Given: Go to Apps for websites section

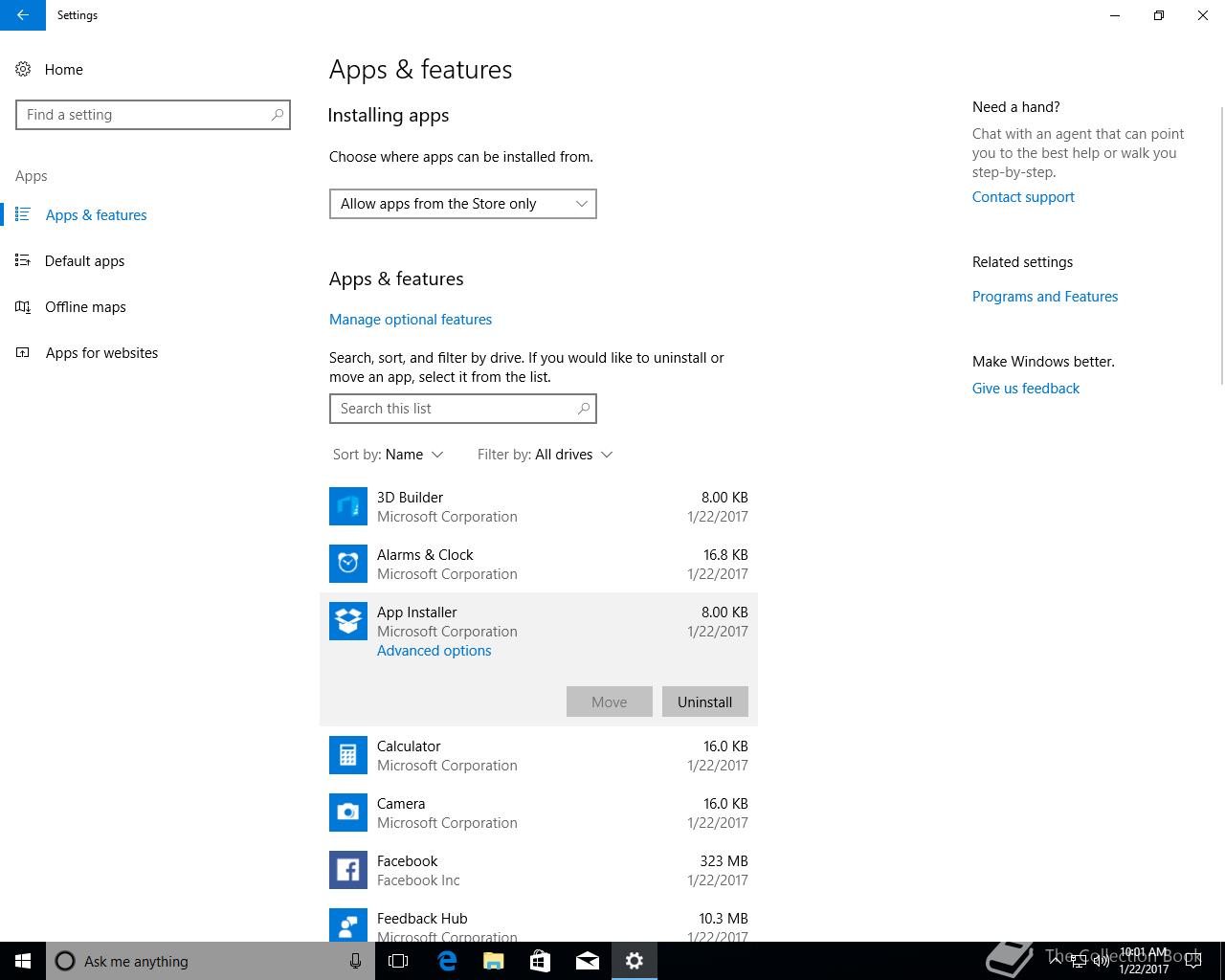Looking at the screenshot, I should (101, 352).
